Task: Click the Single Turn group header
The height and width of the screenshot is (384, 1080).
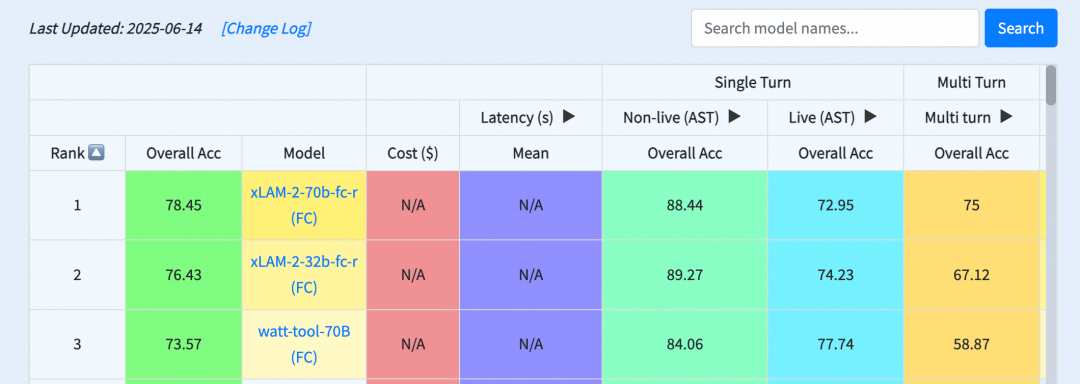Action: tap(753, 83)
